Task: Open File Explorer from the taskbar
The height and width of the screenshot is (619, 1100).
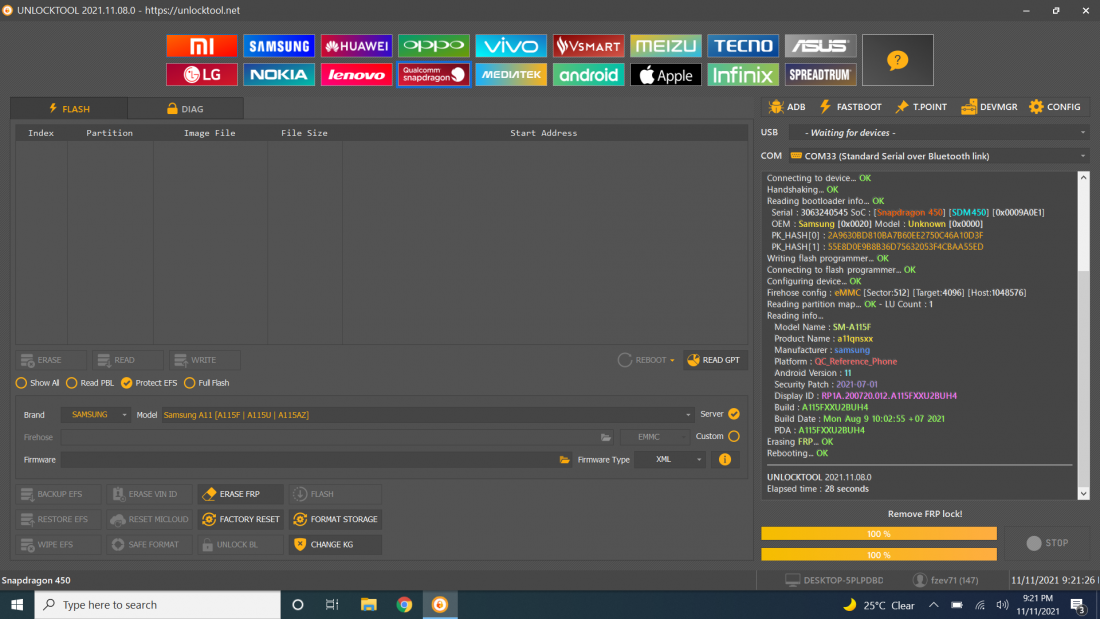Action: pos(368,605)
